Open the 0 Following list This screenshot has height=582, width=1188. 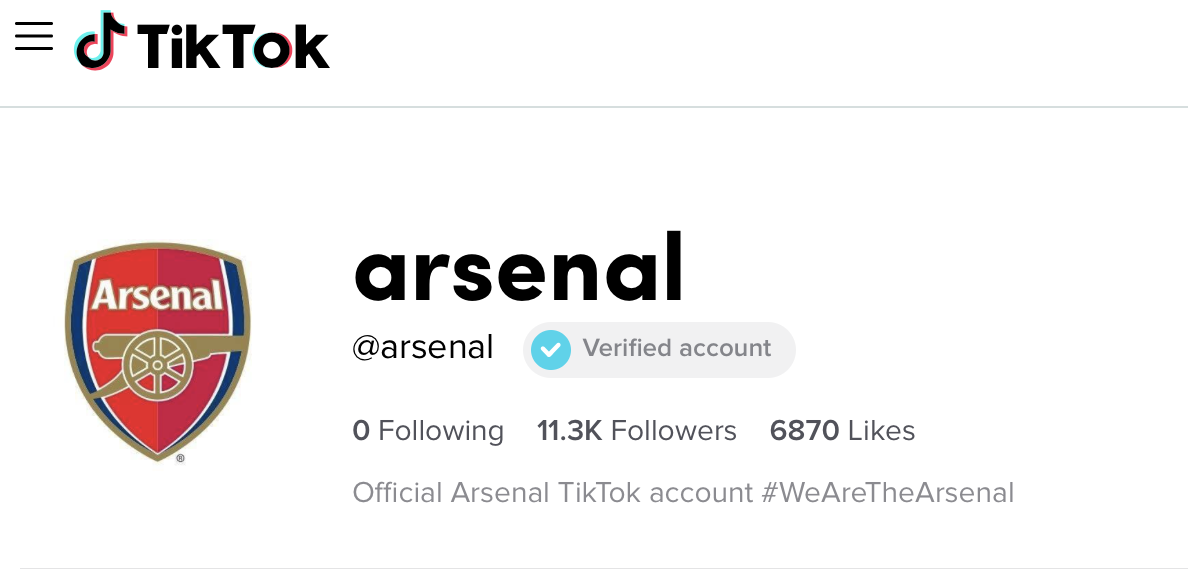pyautogui.click(x=428, y=430)
